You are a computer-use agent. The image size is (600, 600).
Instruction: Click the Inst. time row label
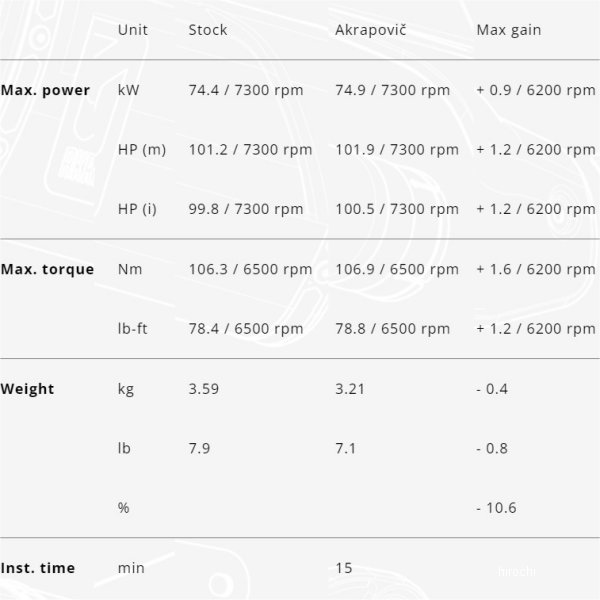pos(38,568)
